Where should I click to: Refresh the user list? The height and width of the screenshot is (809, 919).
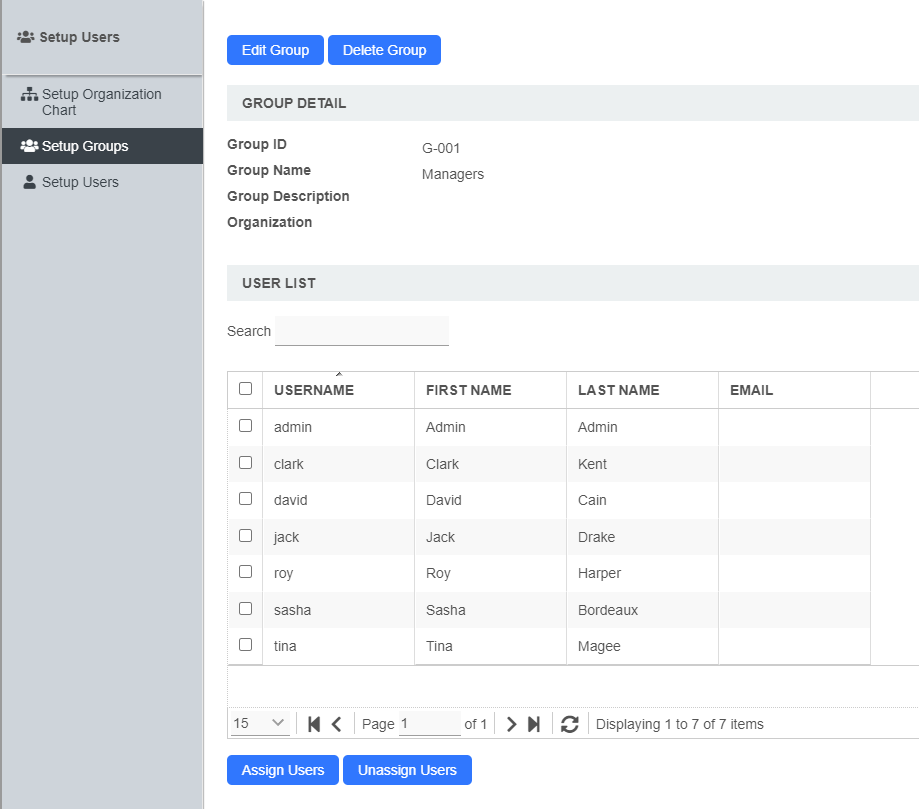(x=570, y=724)
